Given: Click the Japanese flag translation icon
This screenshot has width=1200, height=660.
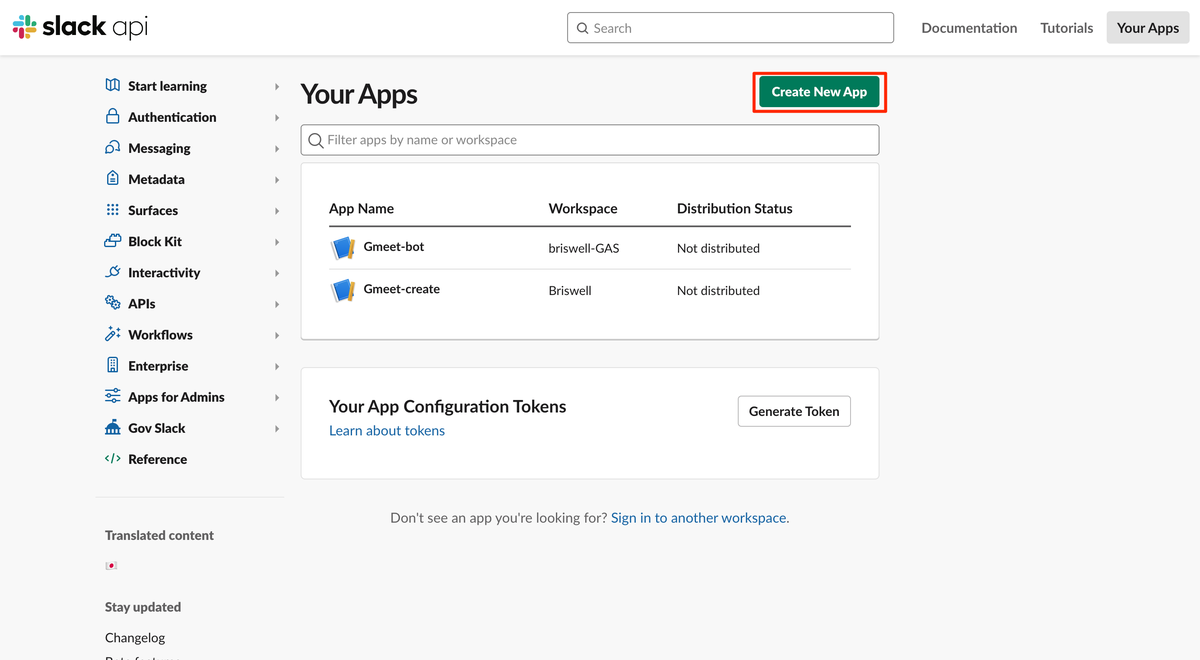Looking at the screenshot, I should click(x=111, y=566).
